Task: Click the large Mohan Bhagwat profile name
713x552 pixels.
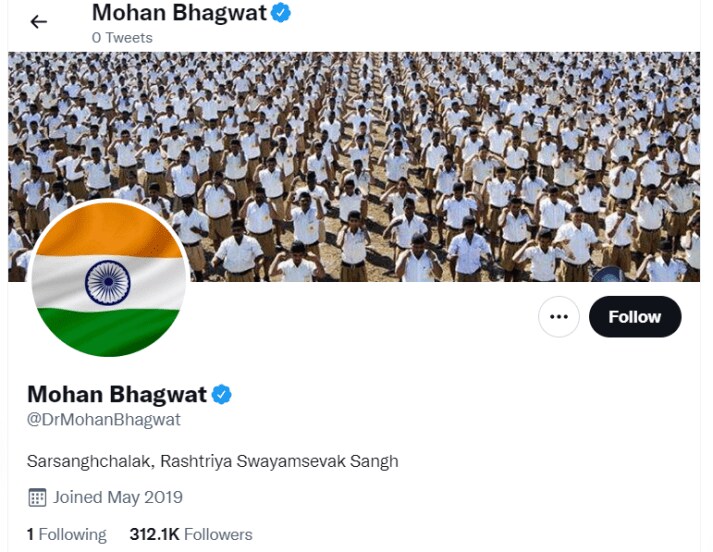Action: point(117,394)
